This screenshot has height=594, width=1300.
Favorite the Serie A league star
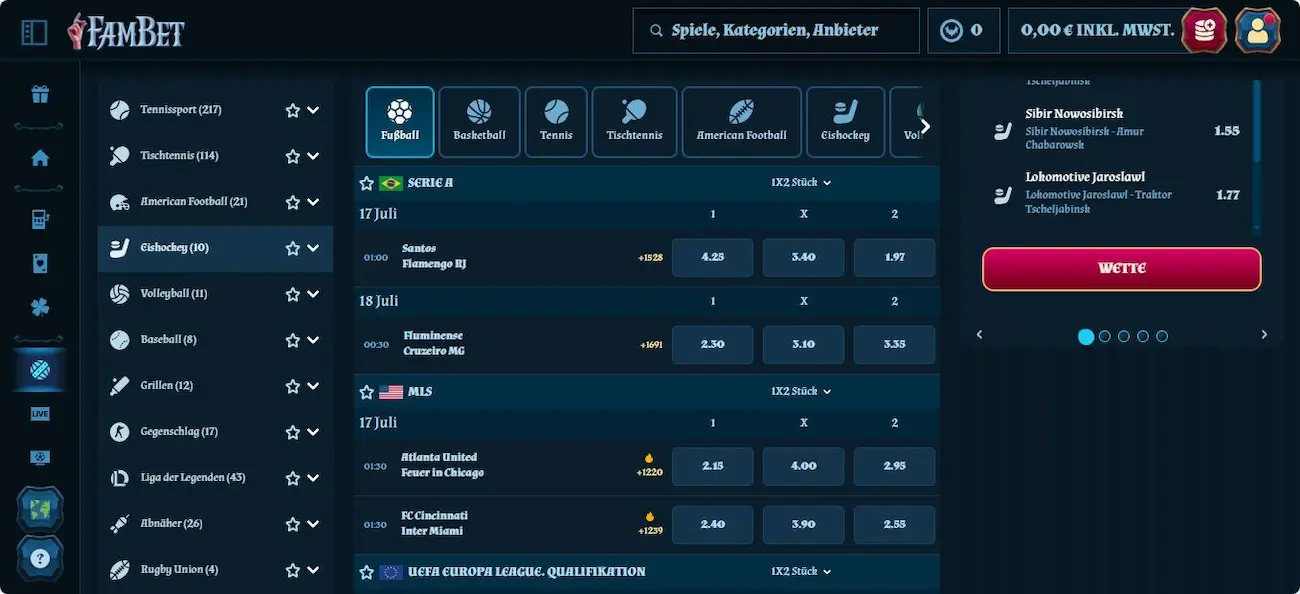(367, 183)
